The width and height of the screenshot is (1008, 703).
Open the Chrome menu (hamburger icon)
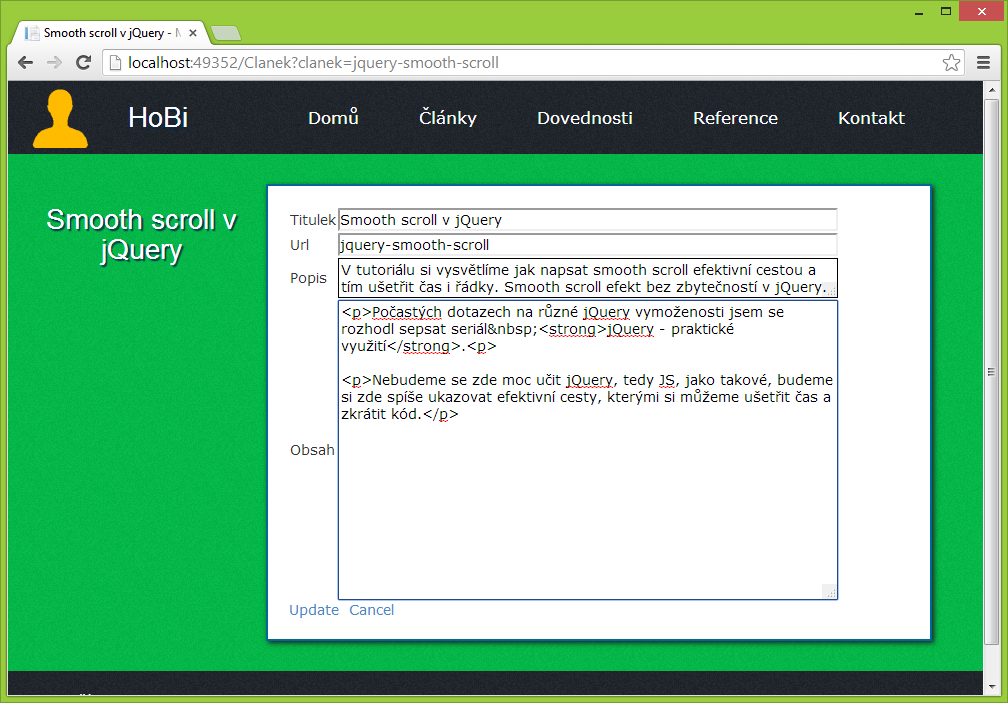(x=985, y=61)
